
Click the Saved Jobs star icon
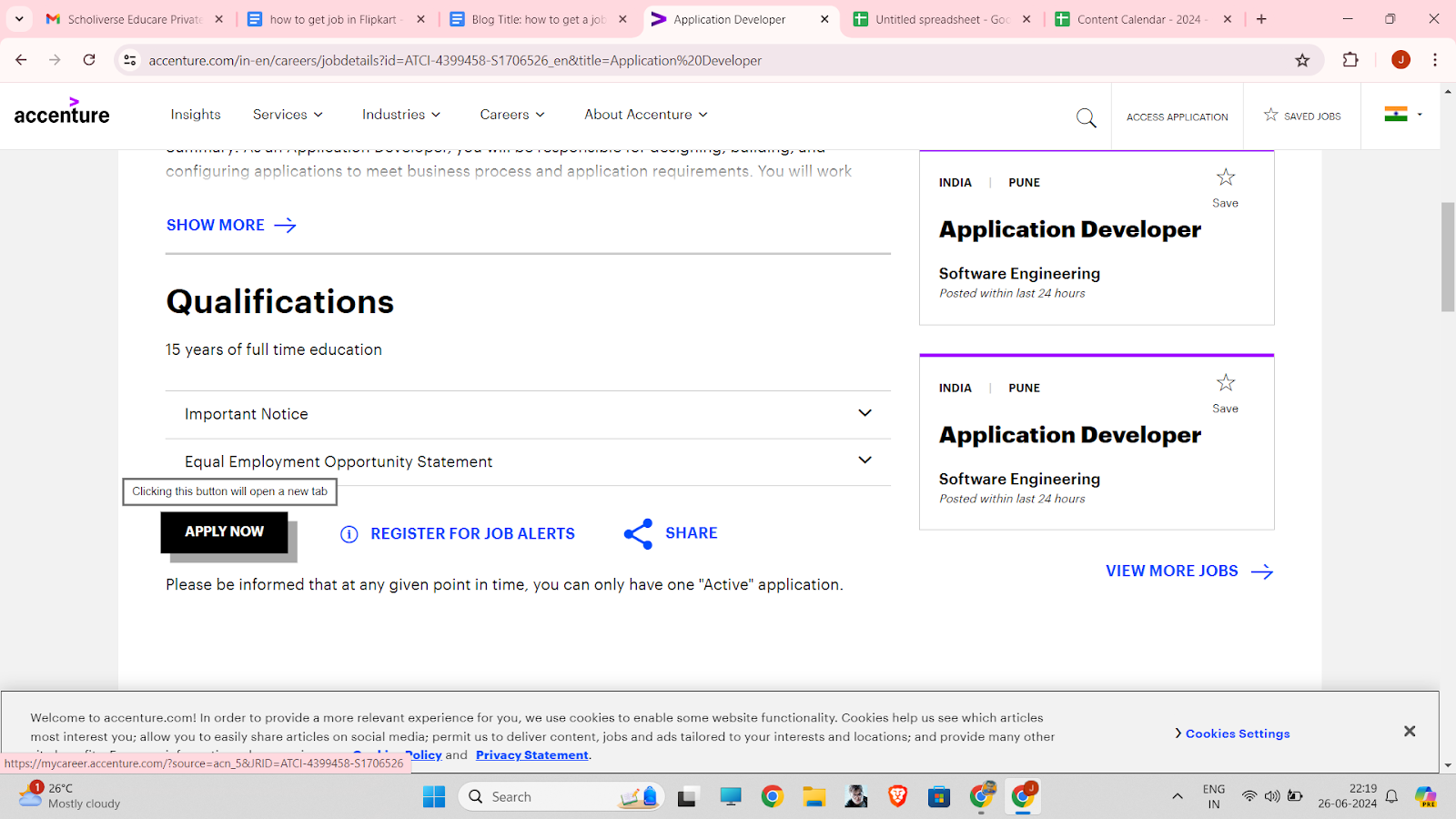pos(1270,115)
